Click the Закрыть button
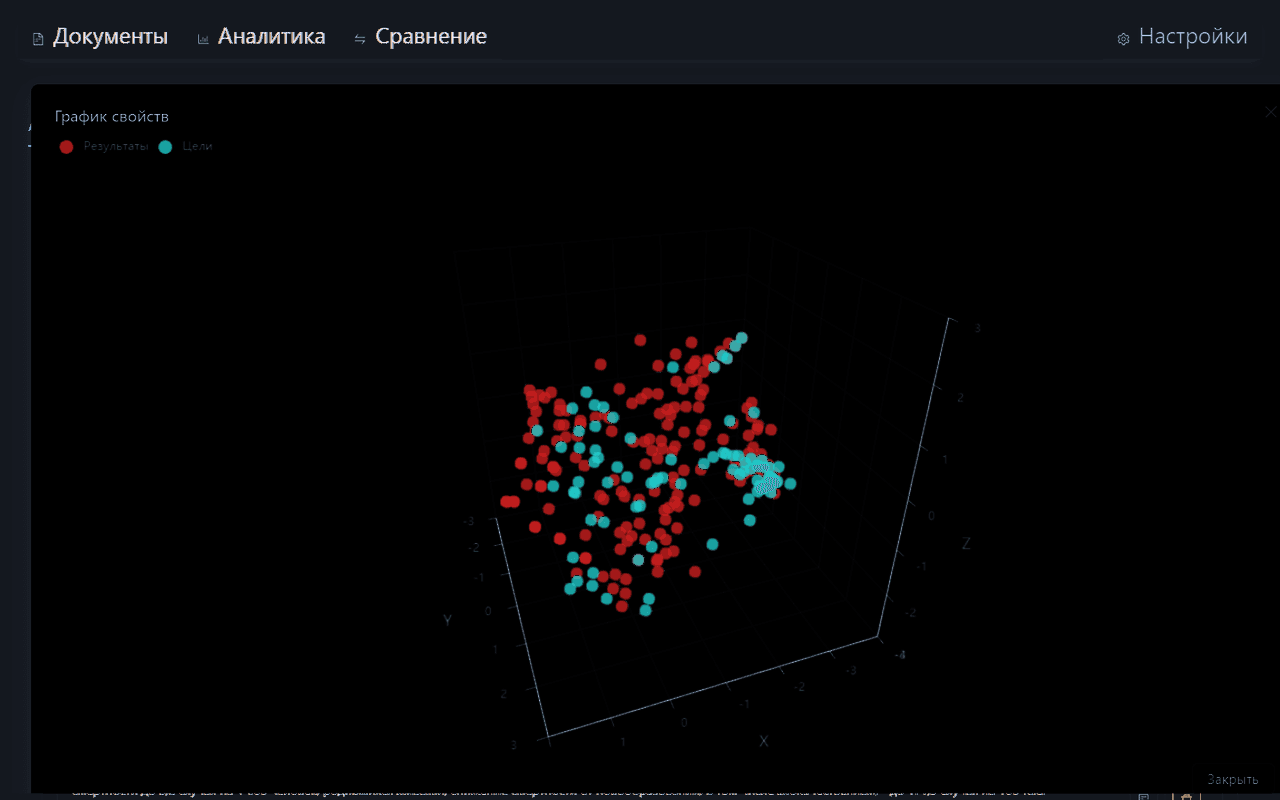1280x800 pixels. (x=1233, y=779)
